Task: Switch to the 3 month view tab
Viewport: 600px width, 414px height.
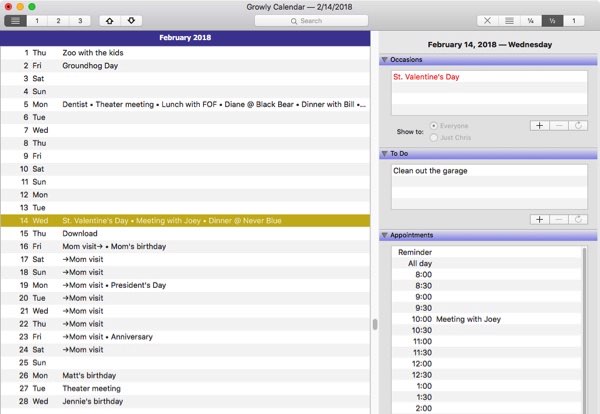Action: point(80,20)
